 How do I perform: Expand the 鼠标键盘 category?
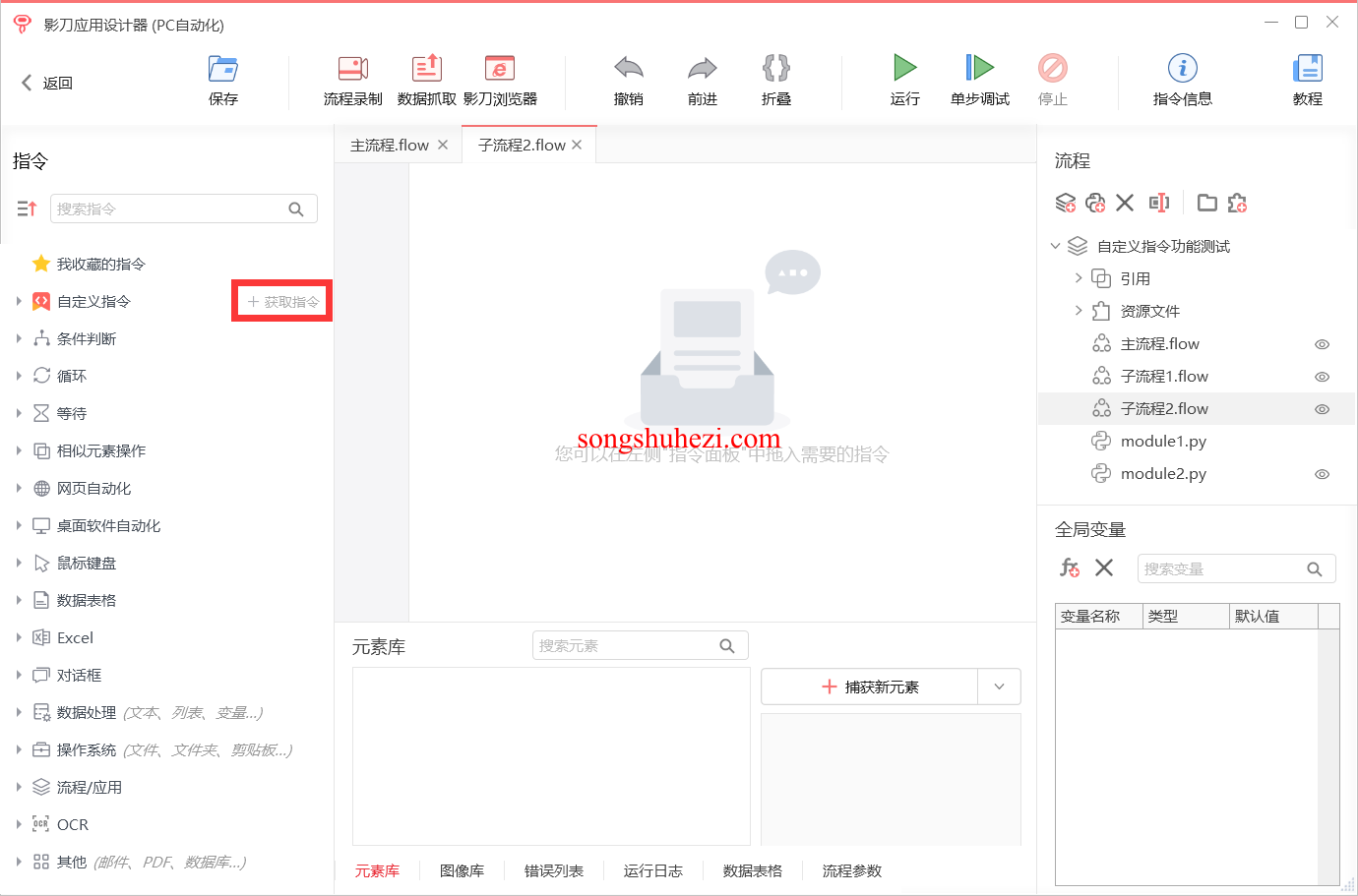(x=19, y=563)
